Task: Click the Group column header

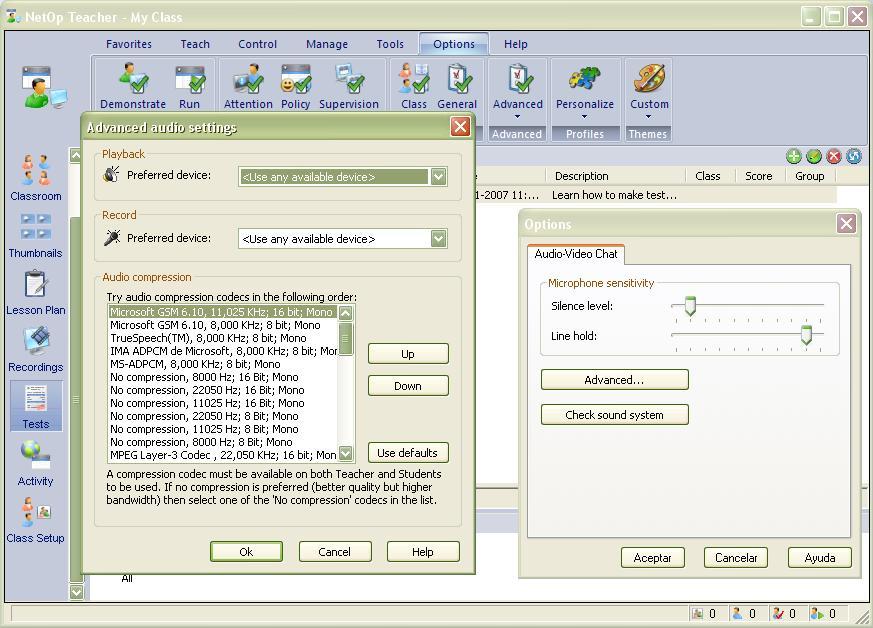Action: pos(810,176)
